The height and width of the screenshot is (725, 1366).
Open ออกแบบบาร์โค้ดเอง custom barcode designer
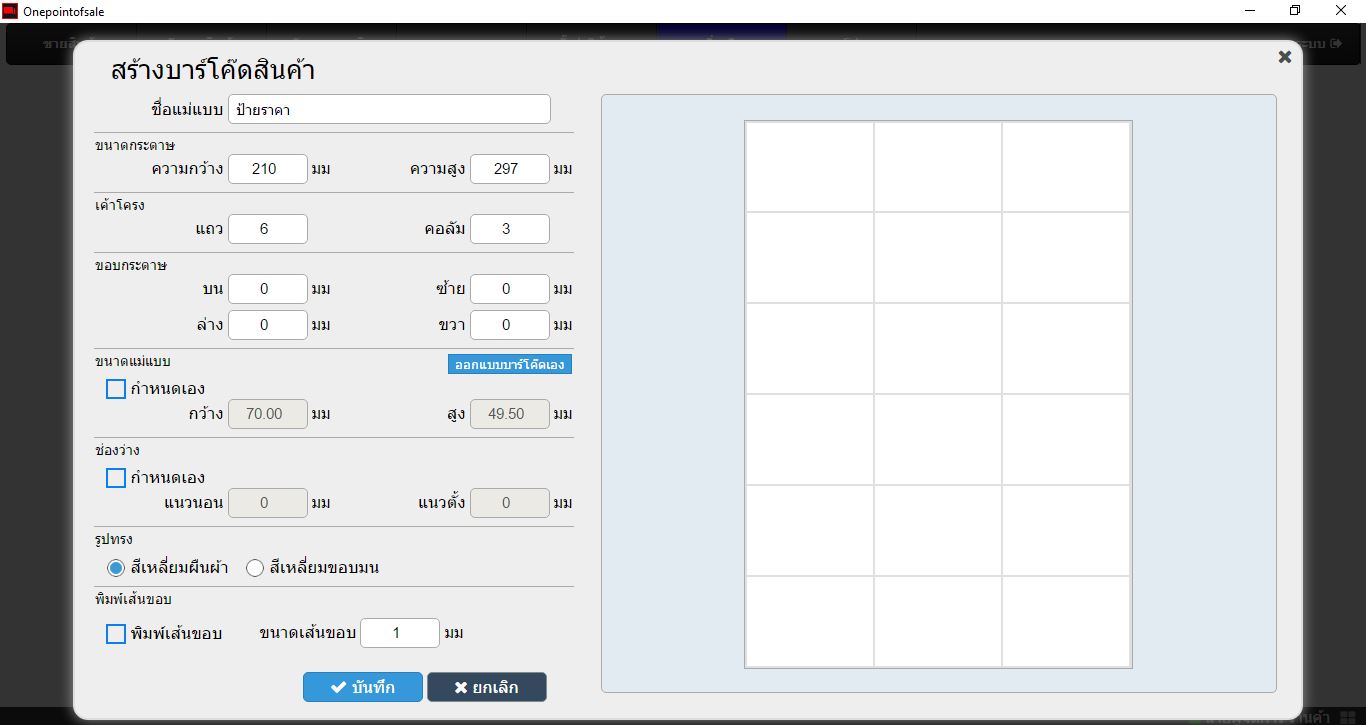coord(509,365)
